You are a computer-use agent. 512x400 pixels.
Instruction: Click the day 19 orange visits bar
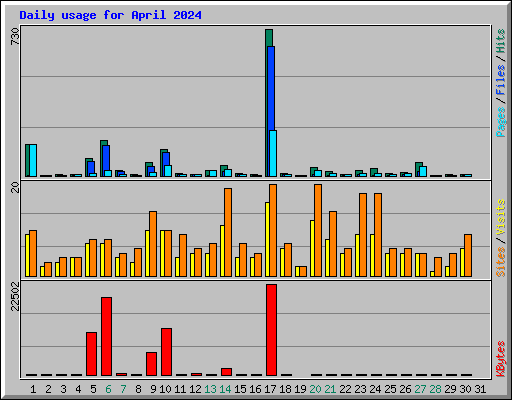303,271
